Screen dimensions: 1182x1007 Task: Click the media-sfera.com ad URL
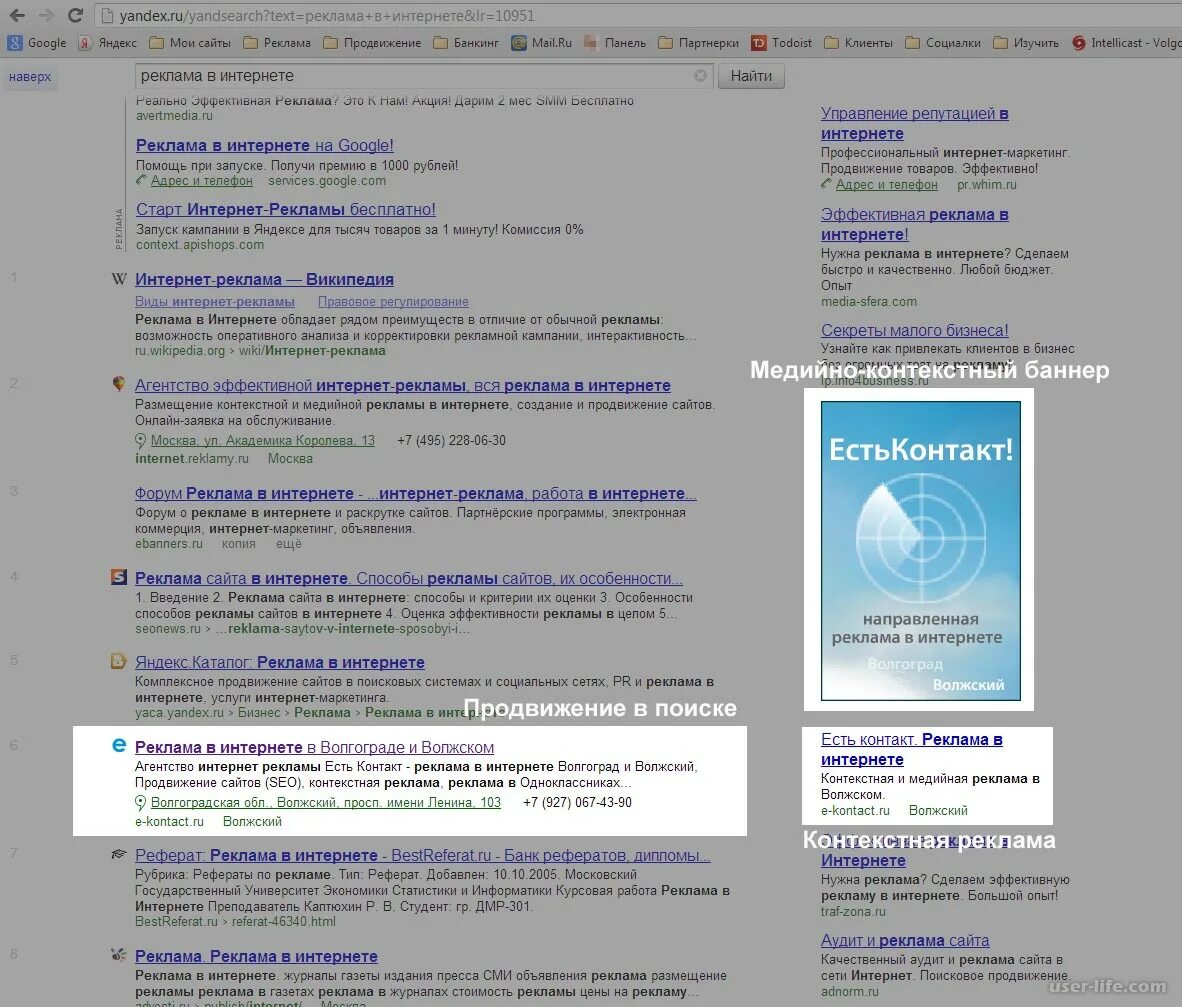(869, 301)
